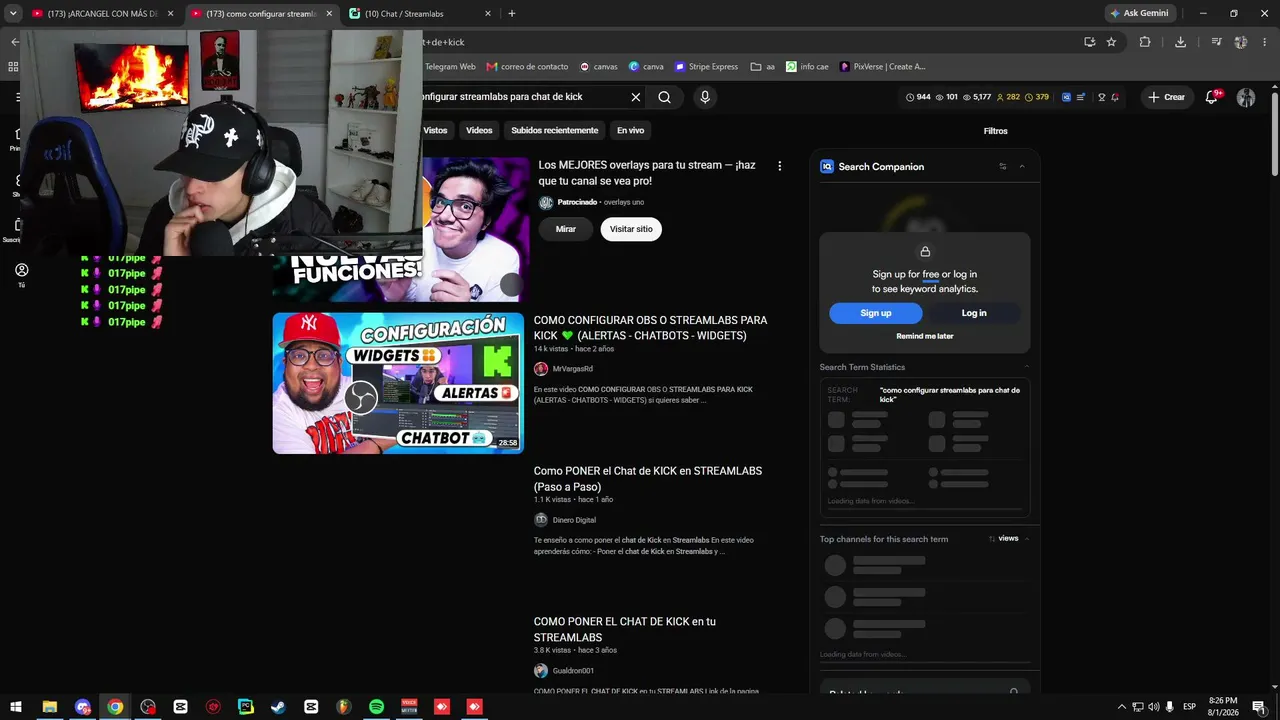Switch to the Chat / Streamlabs tab
1280x720 pixels.
tap(418, 14)
